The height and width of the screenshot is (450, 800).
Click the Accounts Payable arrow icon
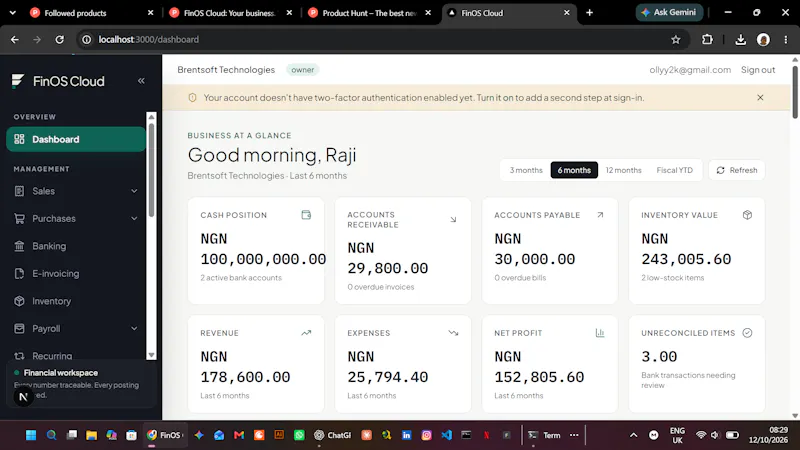(600, 215)
